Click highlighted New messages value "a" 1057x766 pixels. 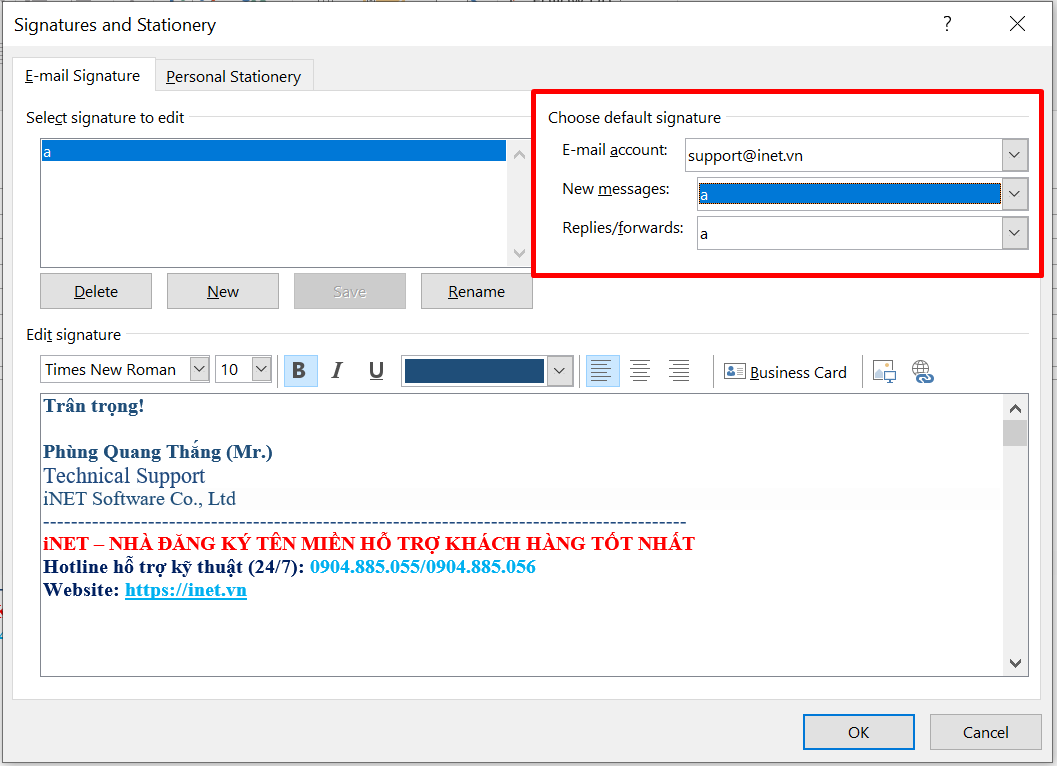click(849, 194)
